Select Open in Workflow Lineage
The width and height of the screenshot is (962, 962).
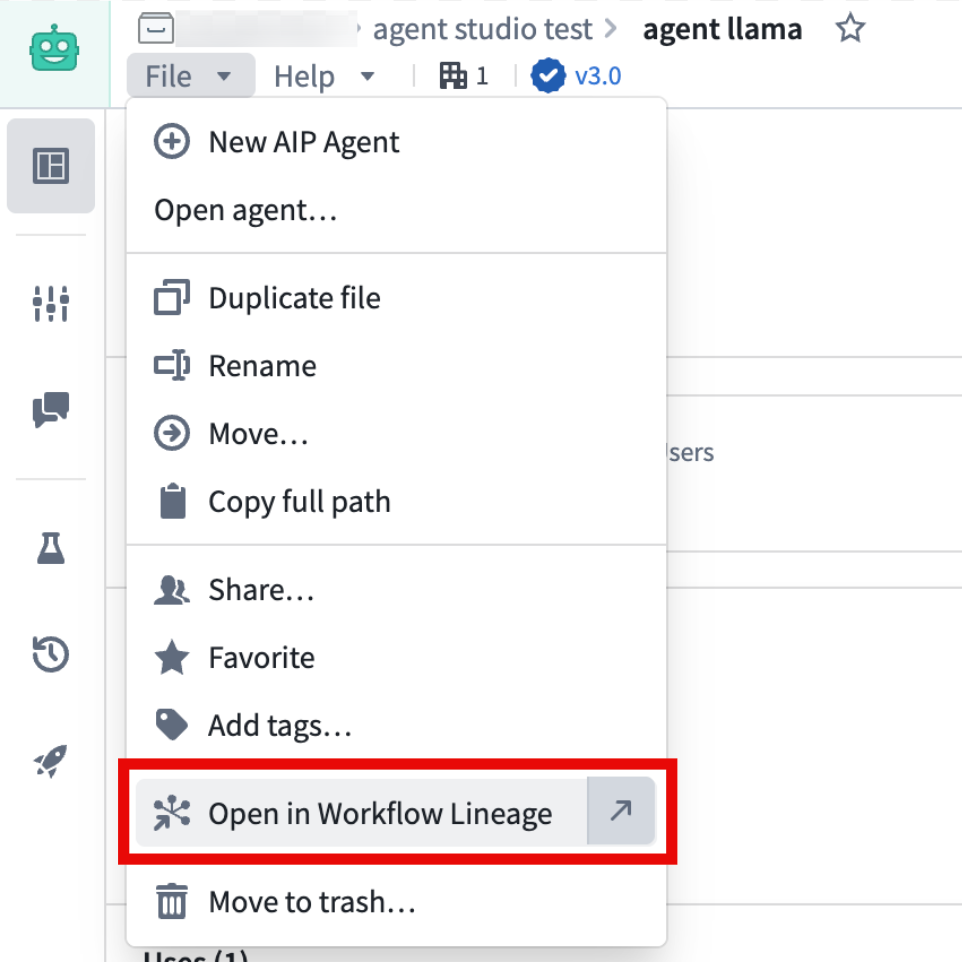[x=380, y=813]
